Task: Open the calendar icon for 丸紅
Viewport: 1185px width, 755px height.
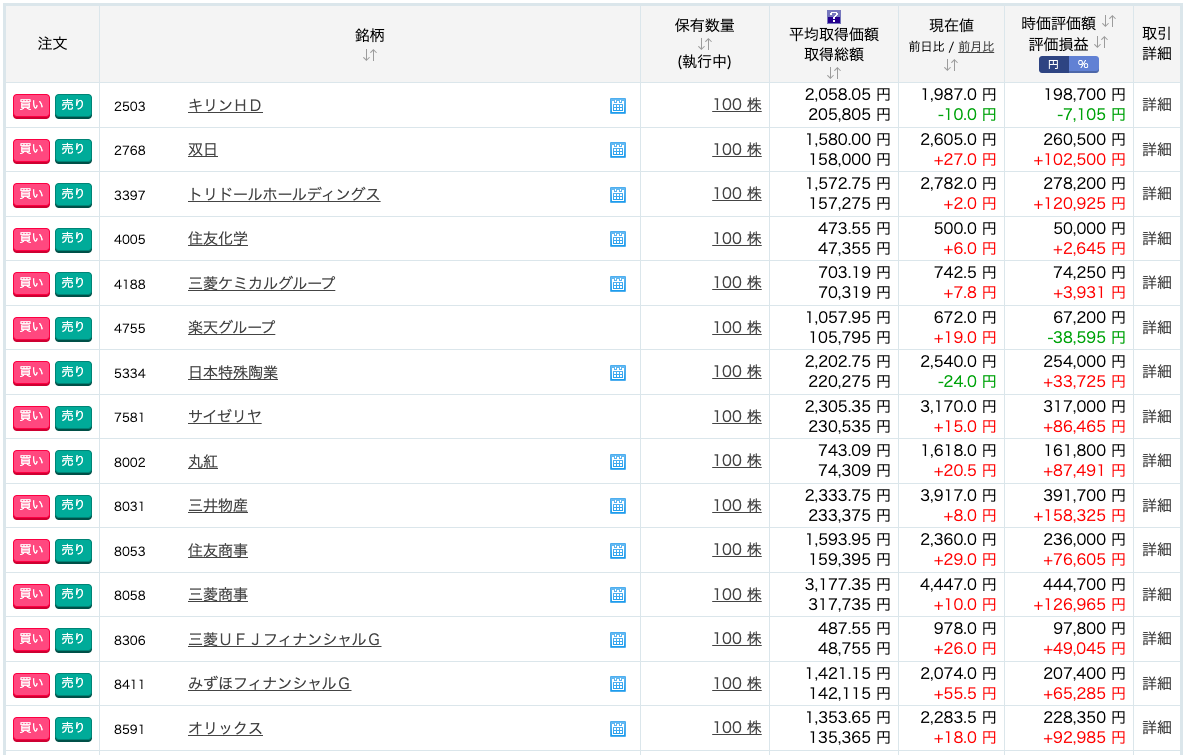Action: [617, 462]
